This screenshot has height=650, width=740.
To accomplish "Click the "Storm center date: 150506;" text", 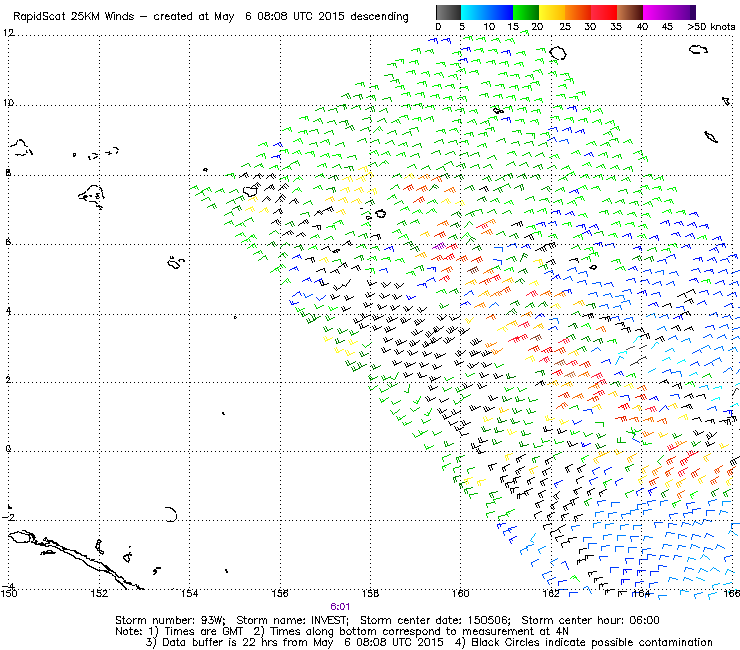I will click(x=435, y=620).
